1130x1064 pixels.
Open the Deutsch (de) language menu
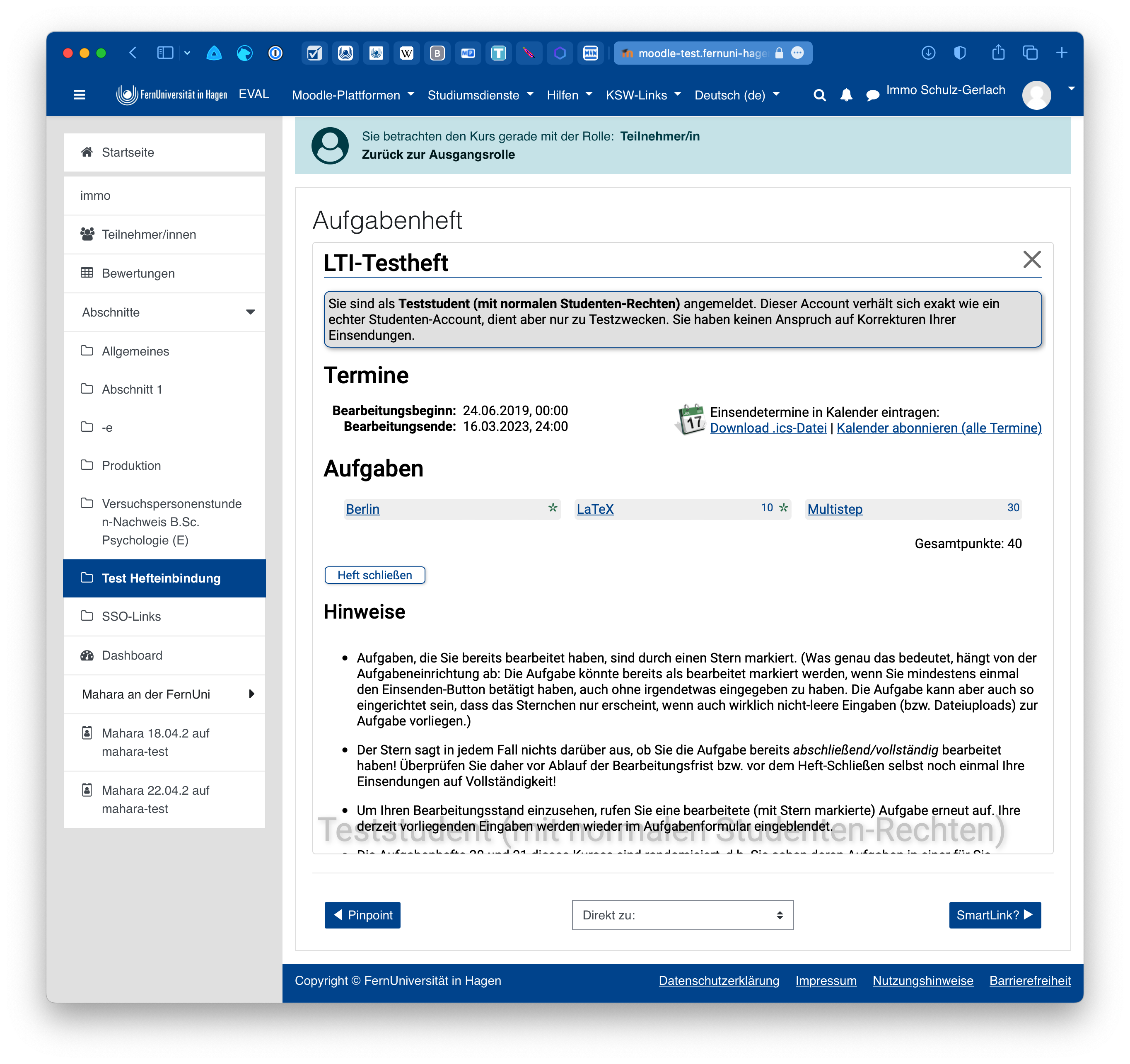coord(736,95)
